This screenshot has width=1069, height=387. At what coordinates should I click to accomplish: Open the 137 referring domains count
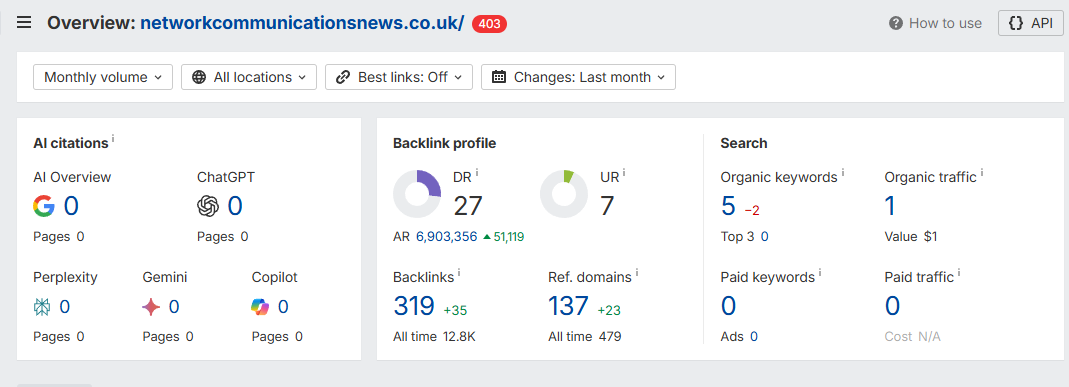568,306
